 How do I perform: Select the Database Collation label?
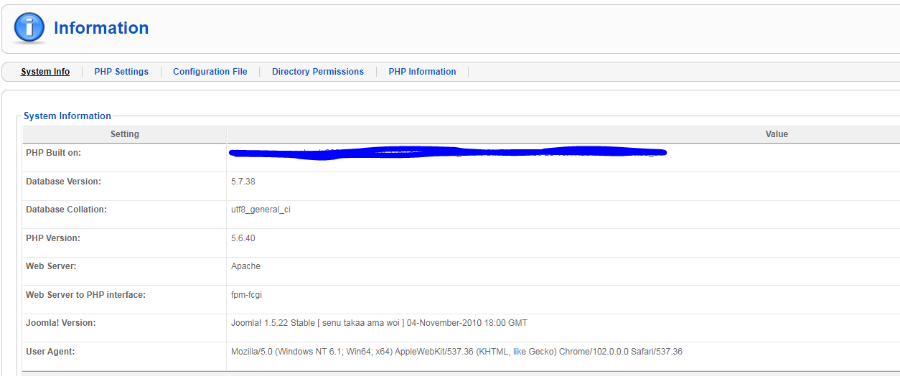click(x=66, y=210)
